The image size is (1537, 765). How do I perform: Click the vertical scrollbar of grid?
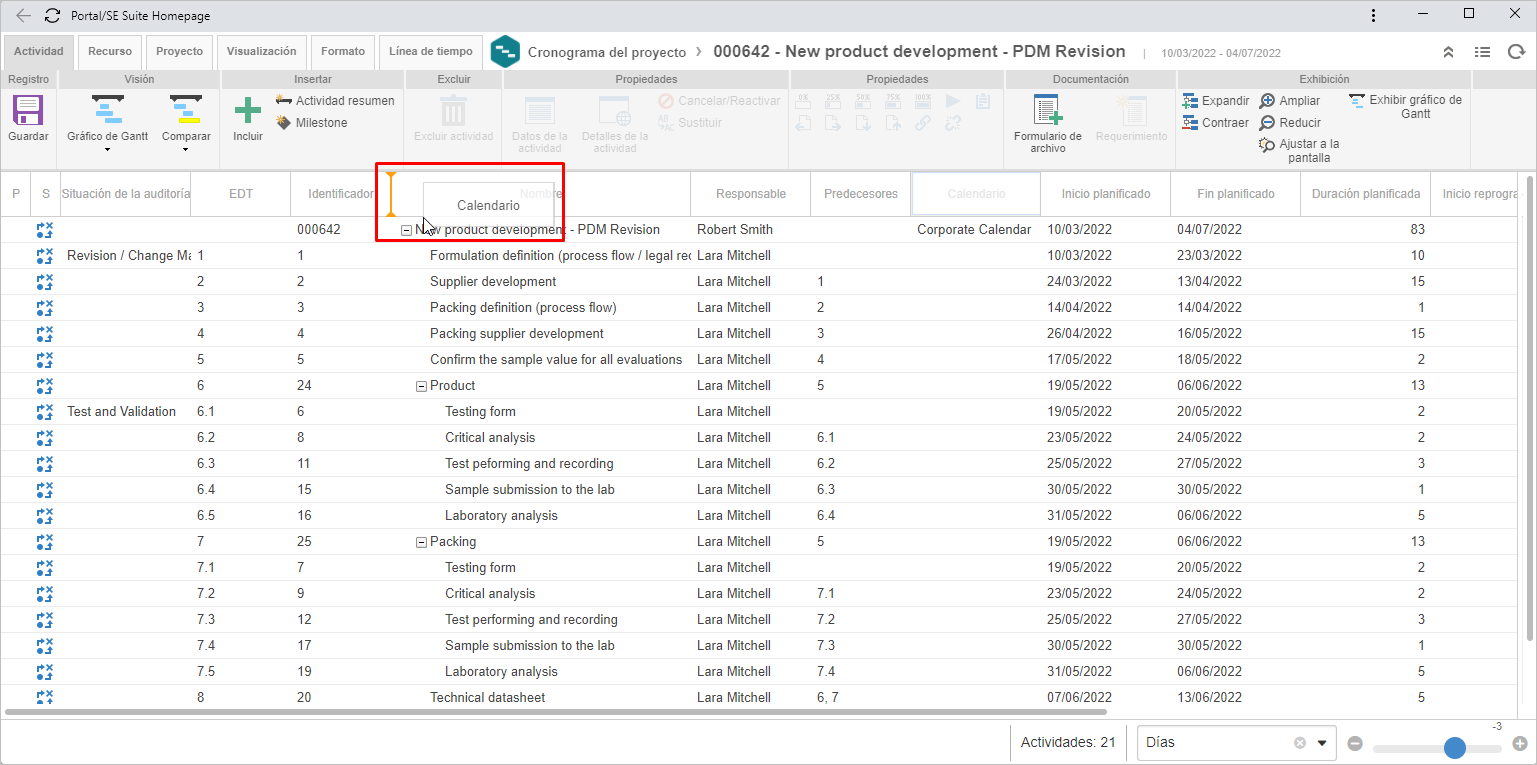(1528, 408)
